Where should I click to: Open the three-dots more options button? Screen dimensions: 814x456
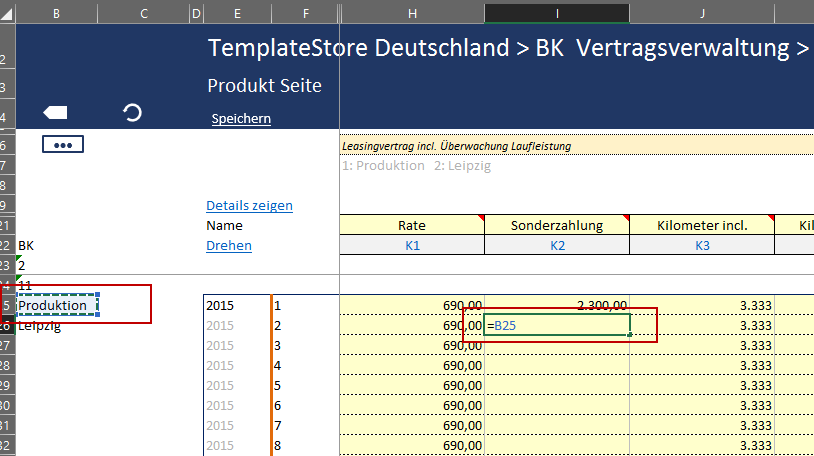62,145
